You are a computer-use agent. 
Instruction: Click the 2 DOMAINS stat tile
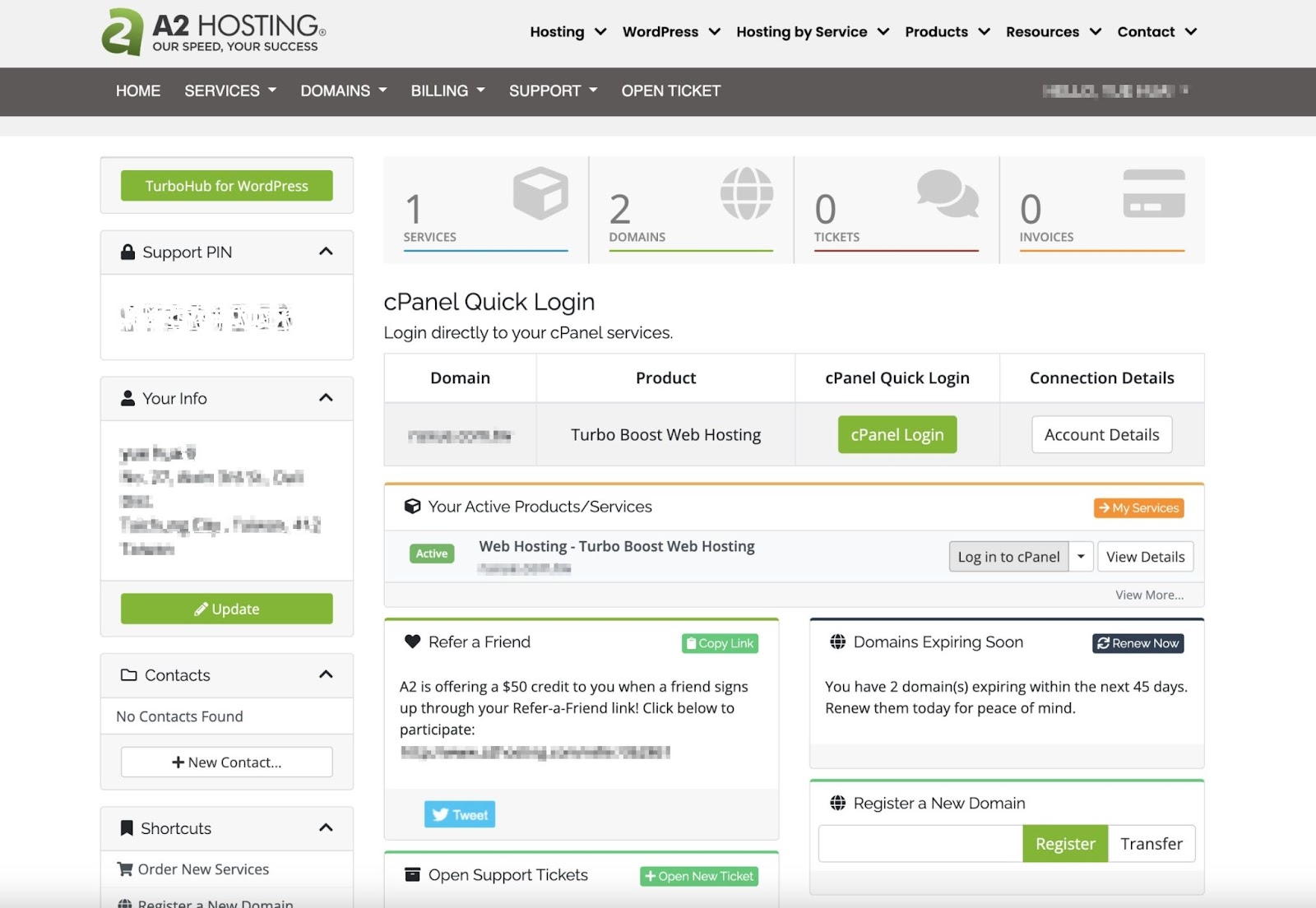tap(691, 210)
